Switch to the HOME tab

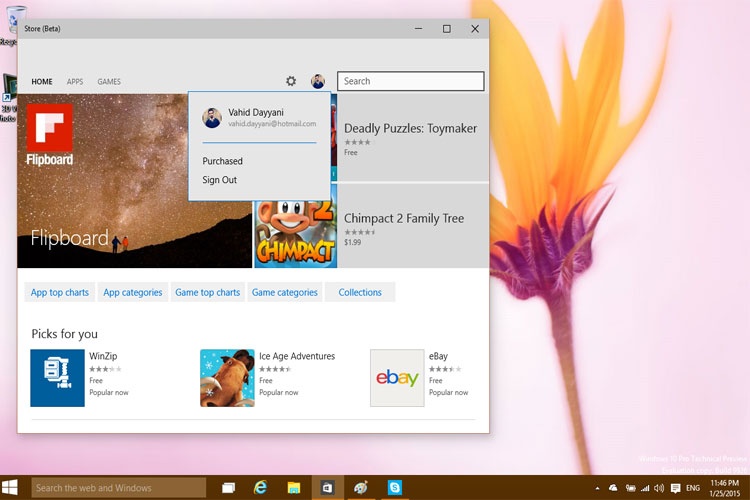click(42, 82)
